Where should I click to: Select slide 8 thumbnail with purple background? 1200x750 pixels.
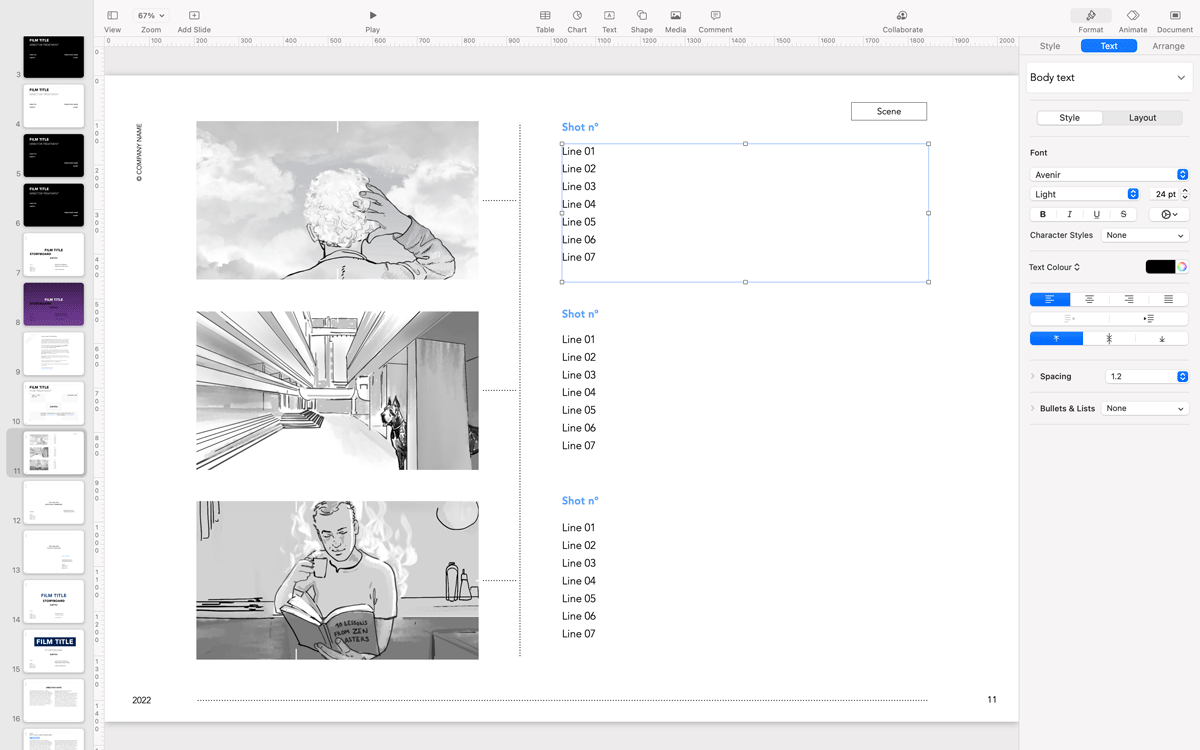tap(54, 303)
